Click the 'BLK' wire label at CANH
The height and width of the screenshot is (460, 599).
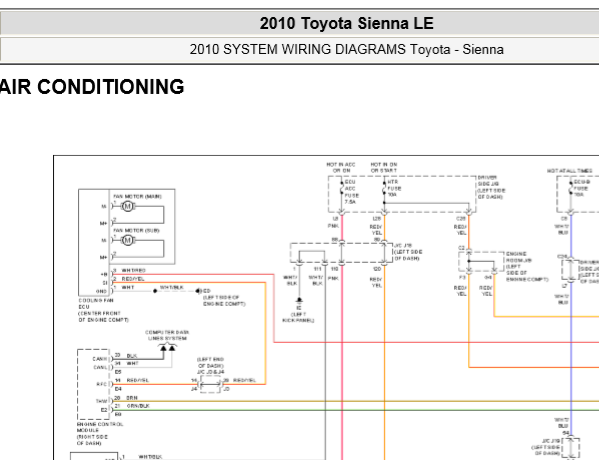pos(132,356)
